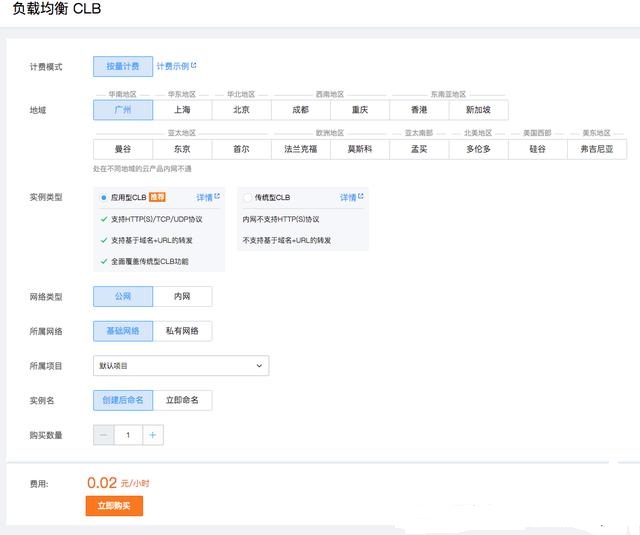Select the 新加坡 region
The image size is (640, 535).
478,110
